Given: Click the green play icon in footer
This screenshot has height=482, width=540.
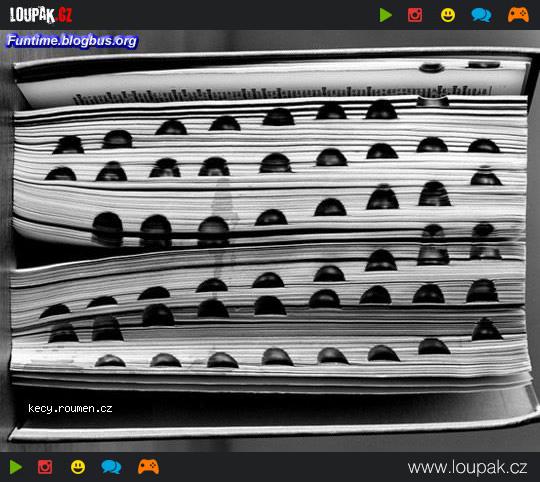Looking at the screenshot, I should 16,467.
